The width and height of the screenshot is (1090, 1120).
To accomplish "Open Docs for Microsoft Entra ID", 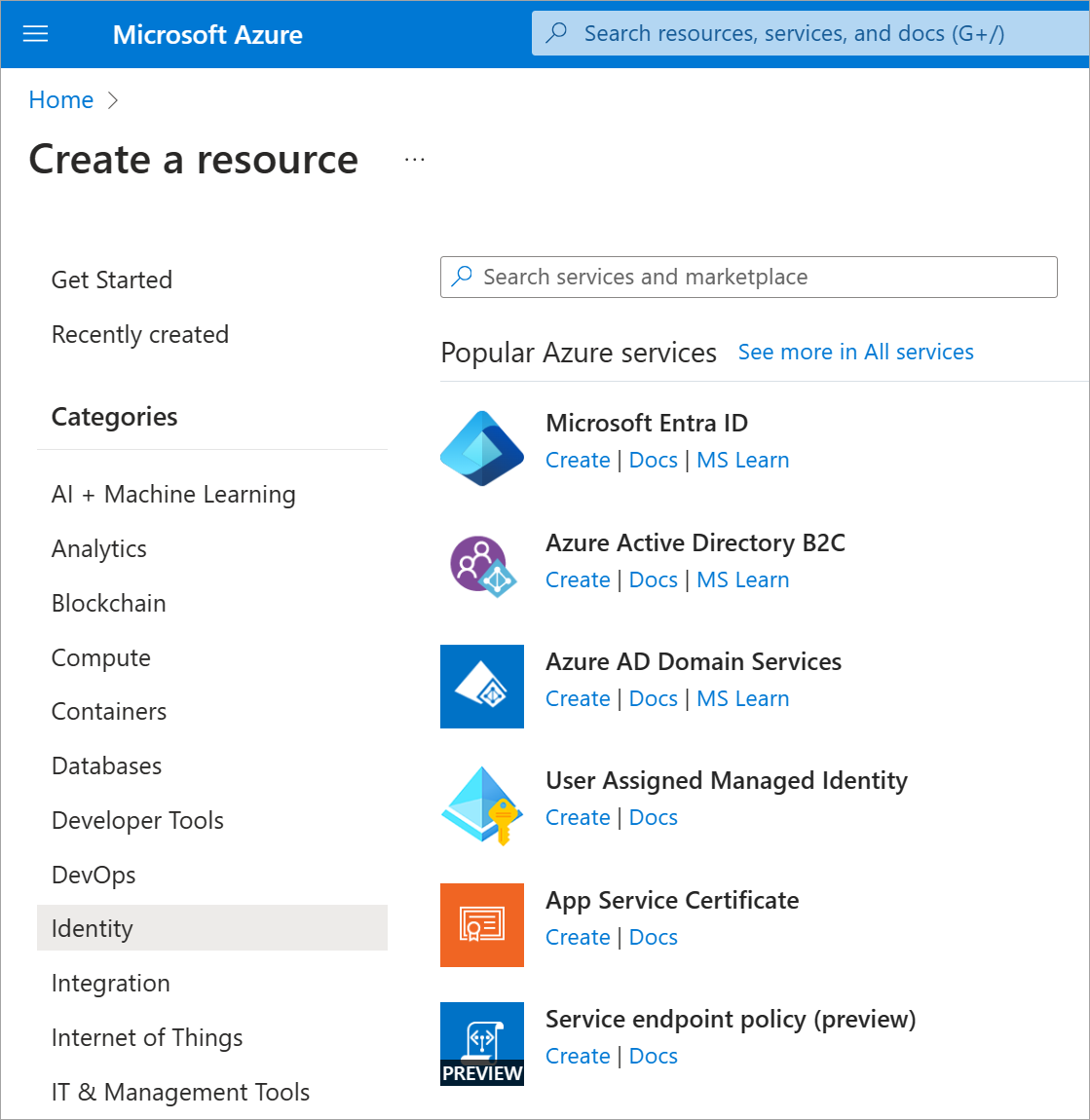I will coord(653,460).
